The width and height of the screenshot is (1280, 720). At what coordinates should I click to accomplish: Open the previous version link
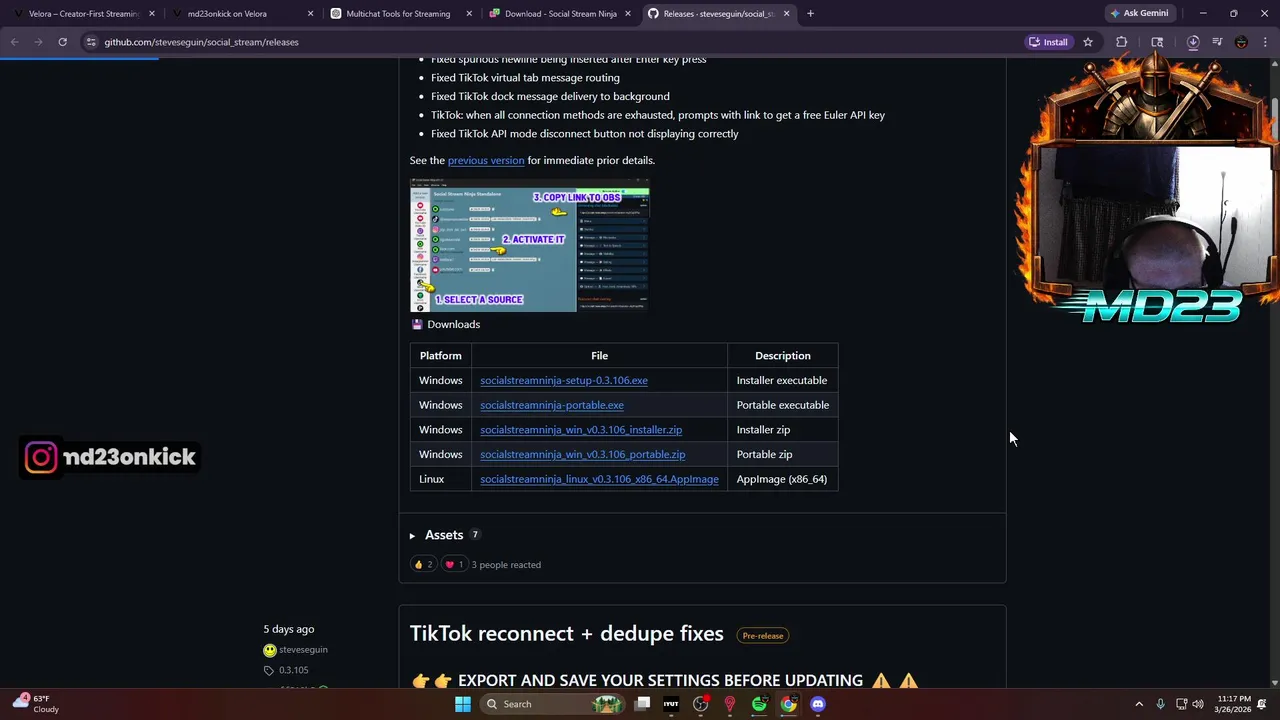coord(486,160)
